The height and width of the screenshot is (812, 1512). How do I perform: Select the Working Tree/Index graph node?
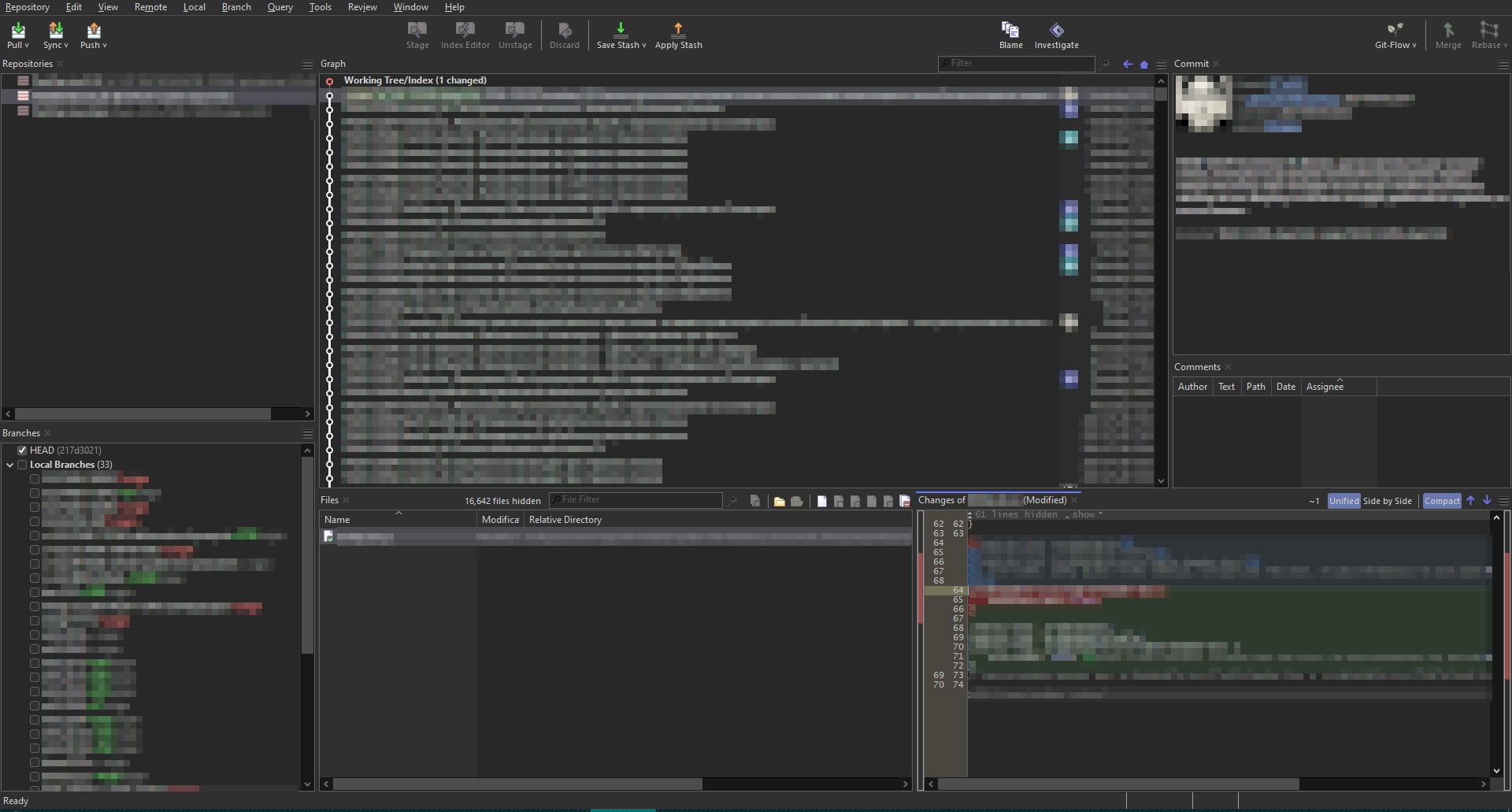(x=329, y=80)
